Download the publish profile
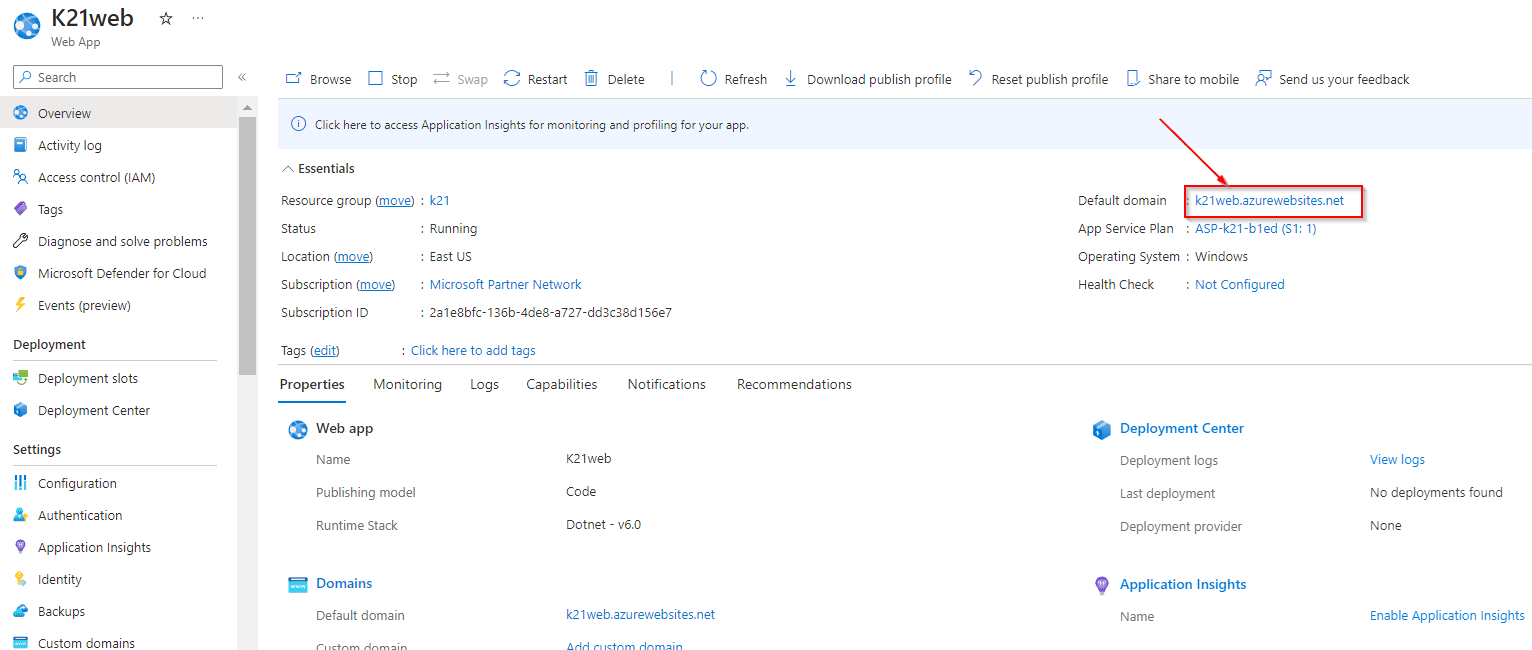This screenshot has width=1532, height=650. click(866, 78)
